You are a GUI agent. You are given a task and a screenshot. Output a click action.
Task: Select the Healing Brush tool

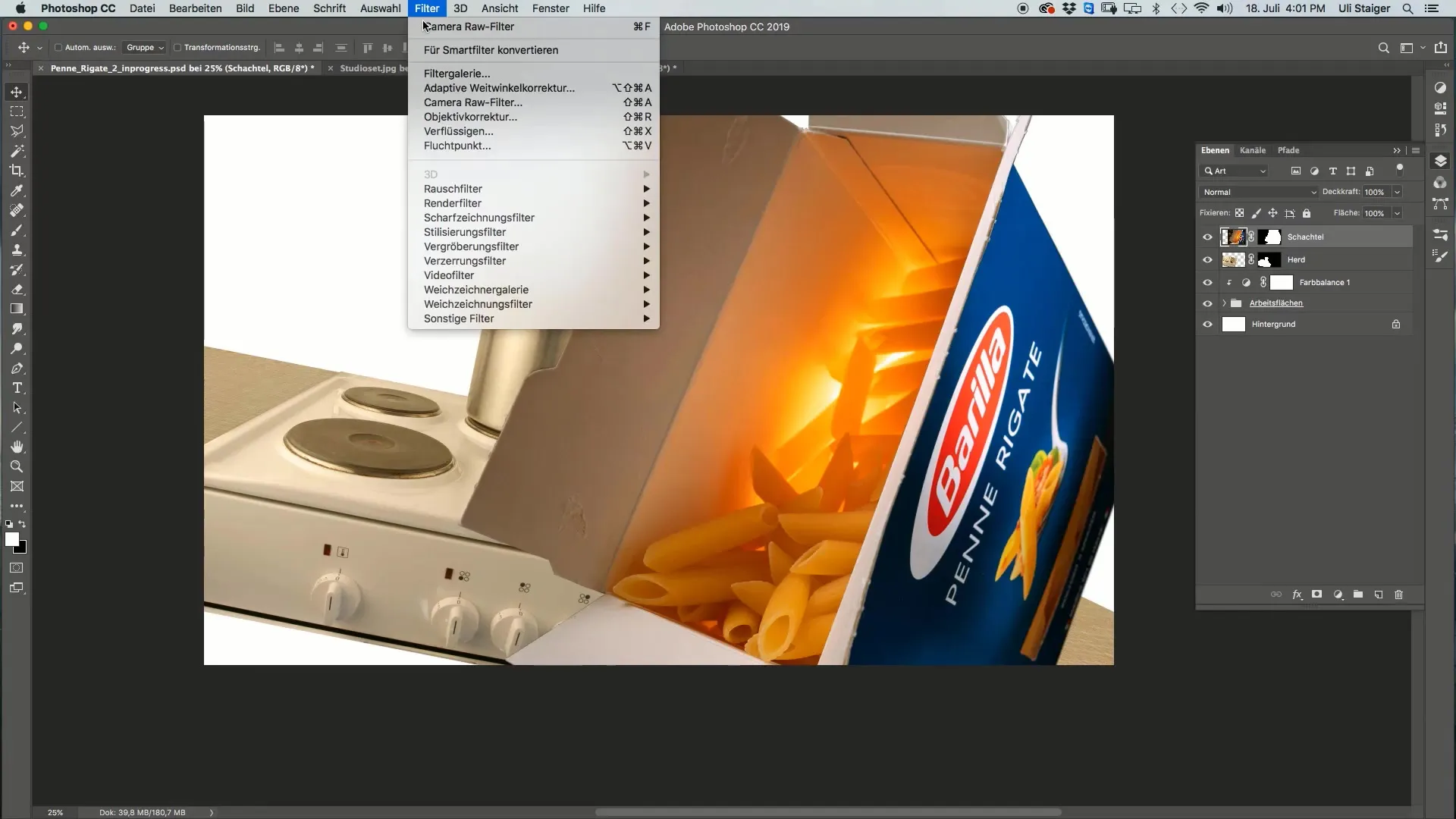point(17,210)
